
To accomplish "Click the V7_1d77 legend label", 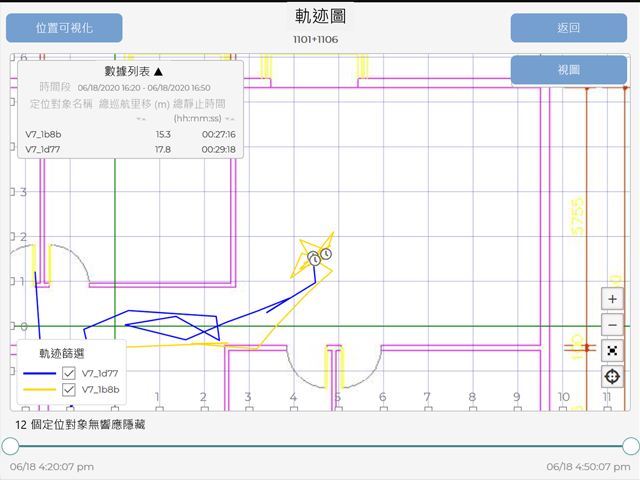I will pos(100,373).
